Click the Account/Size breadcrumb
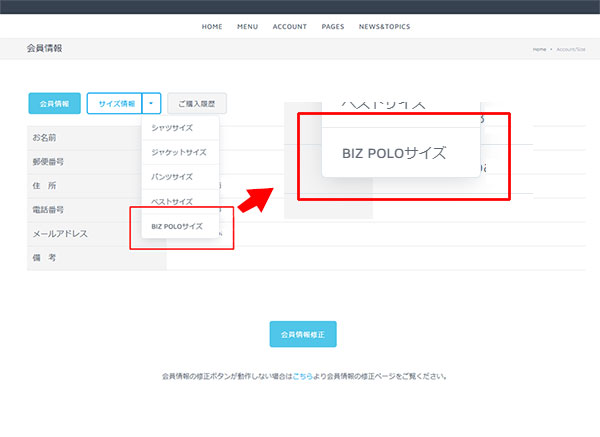Viewport: 600px width, 437px height. pos(569,49)
